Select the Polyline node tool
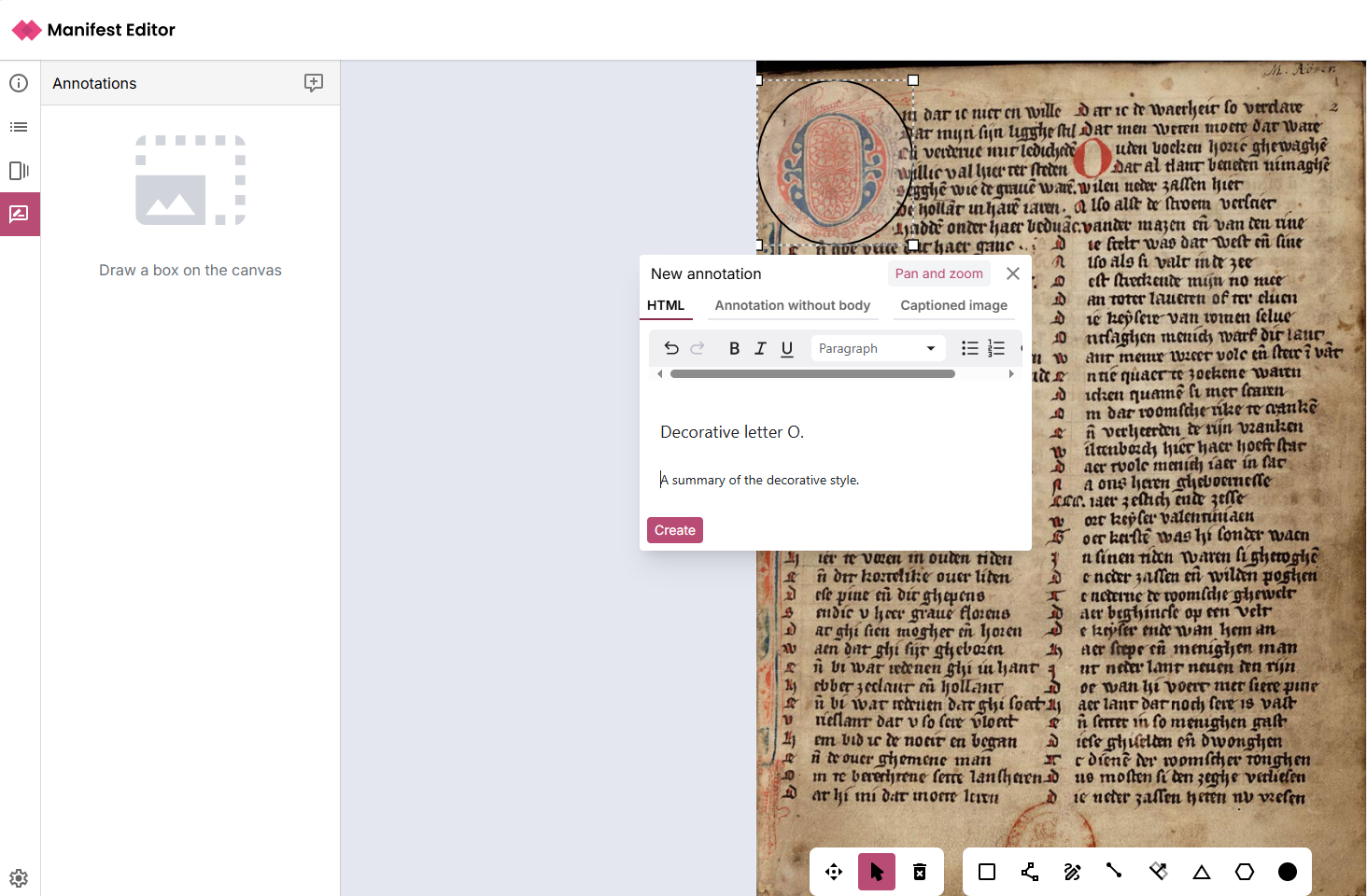The height and width of the screenshot is (896, 1367). [x=1029, y=872]
